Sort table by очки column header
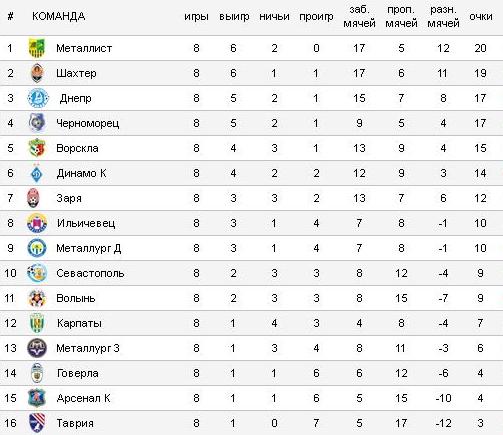Viewport: 503px width, 435px height. [481, 16]
